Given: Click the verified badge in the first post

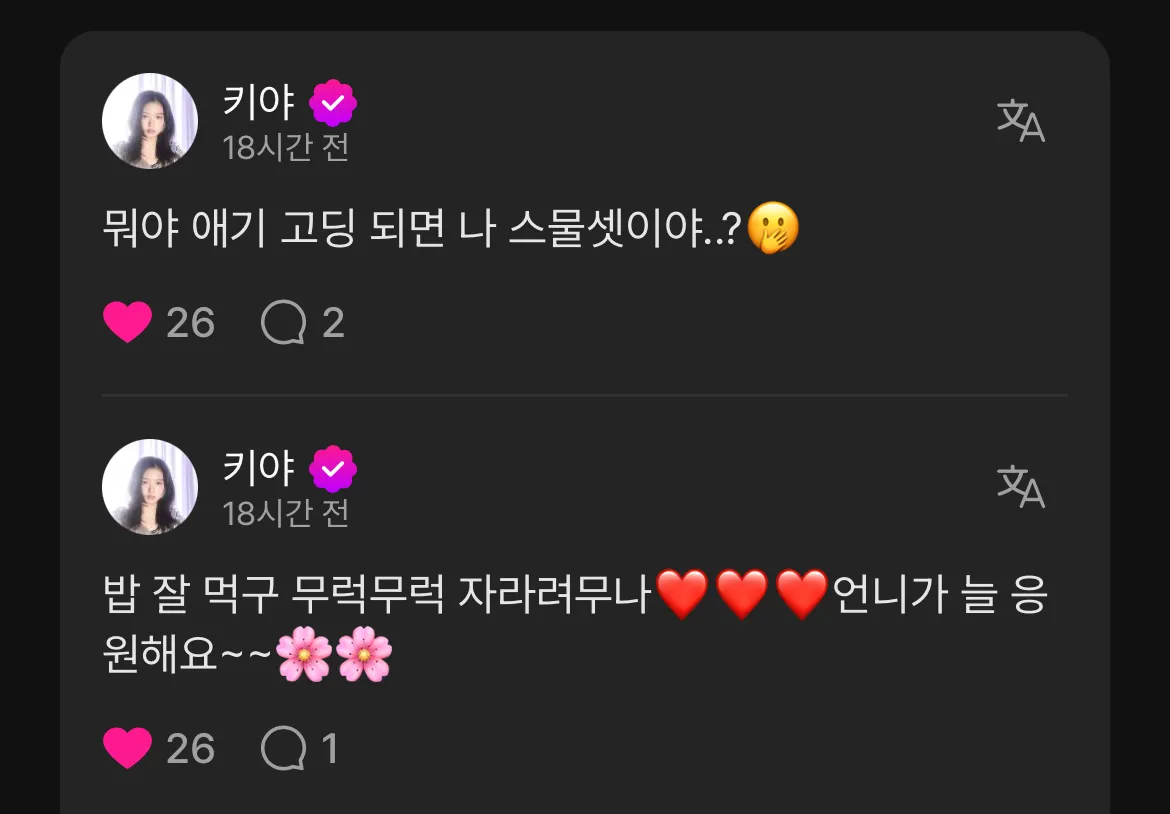Looking at the screenshot, I should tap(333, 103).
